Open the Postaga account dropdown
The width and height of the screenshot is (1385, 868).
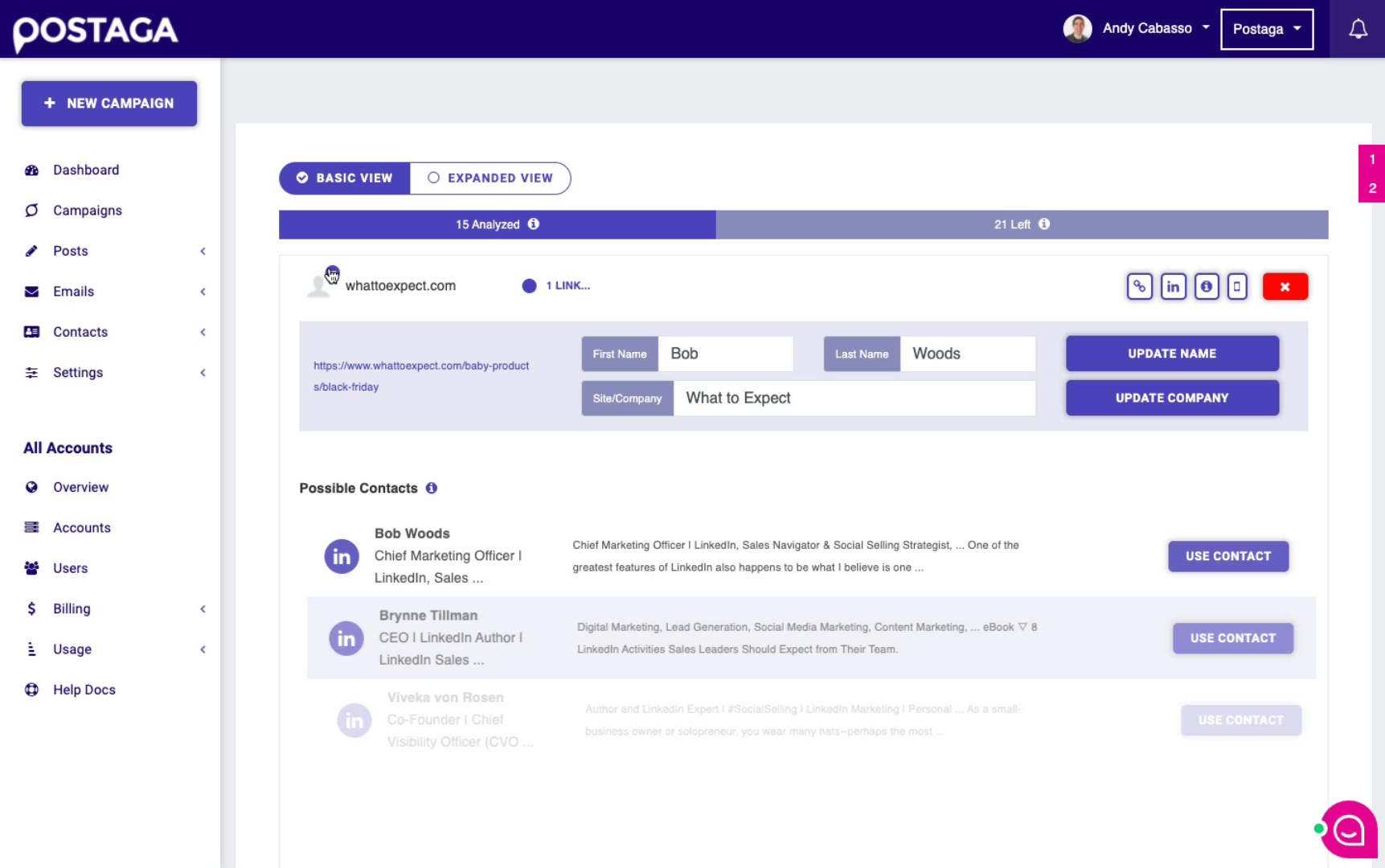pos(1266,29)
